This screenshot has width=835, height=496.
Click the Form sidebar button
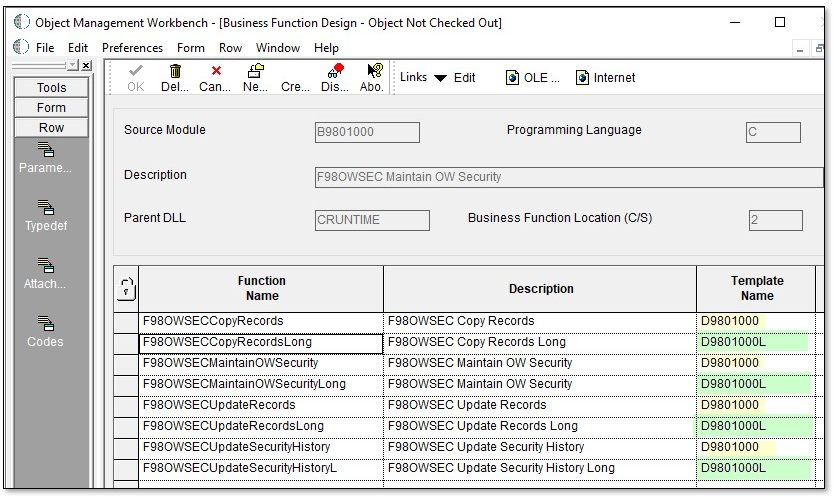coord(51,108)
